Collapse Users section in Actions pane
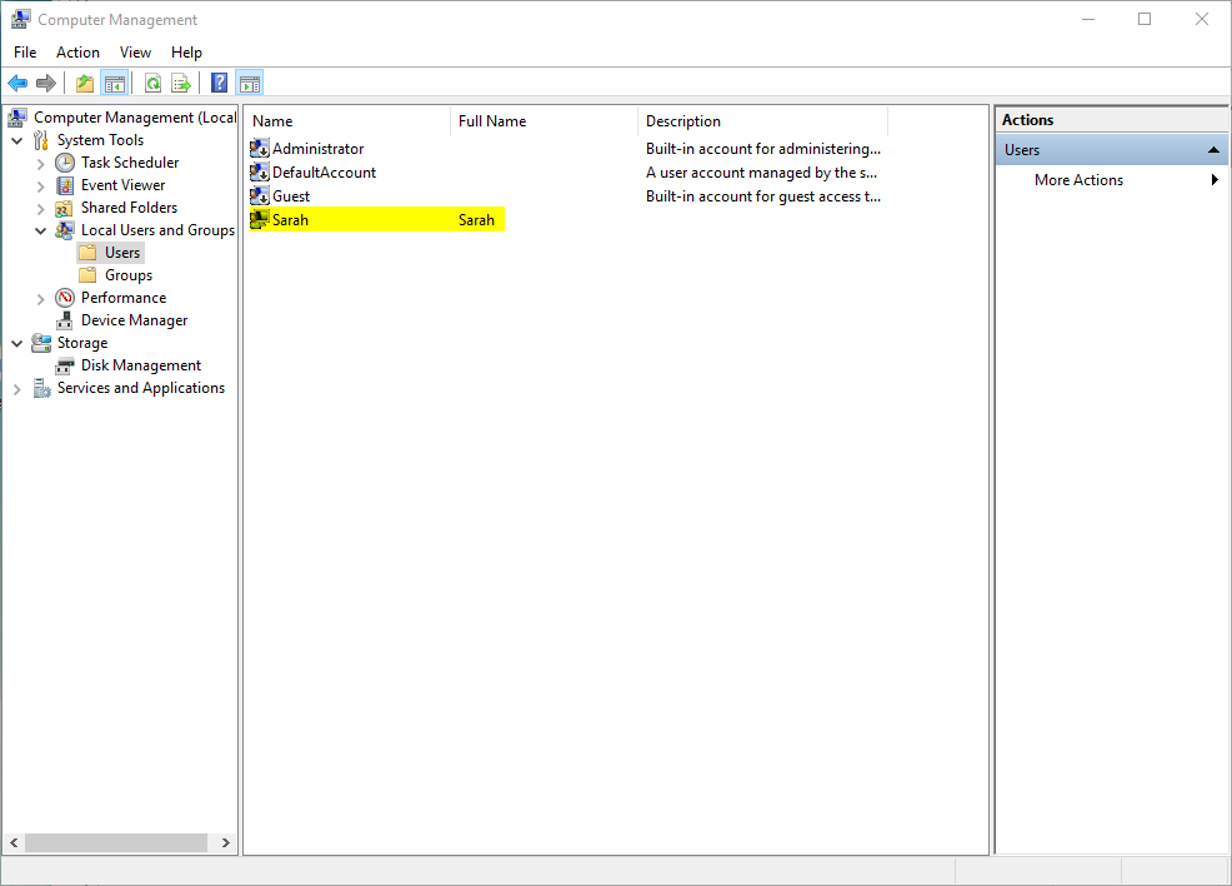The height and width of the screenshot is (886, 1232). 1213,150
